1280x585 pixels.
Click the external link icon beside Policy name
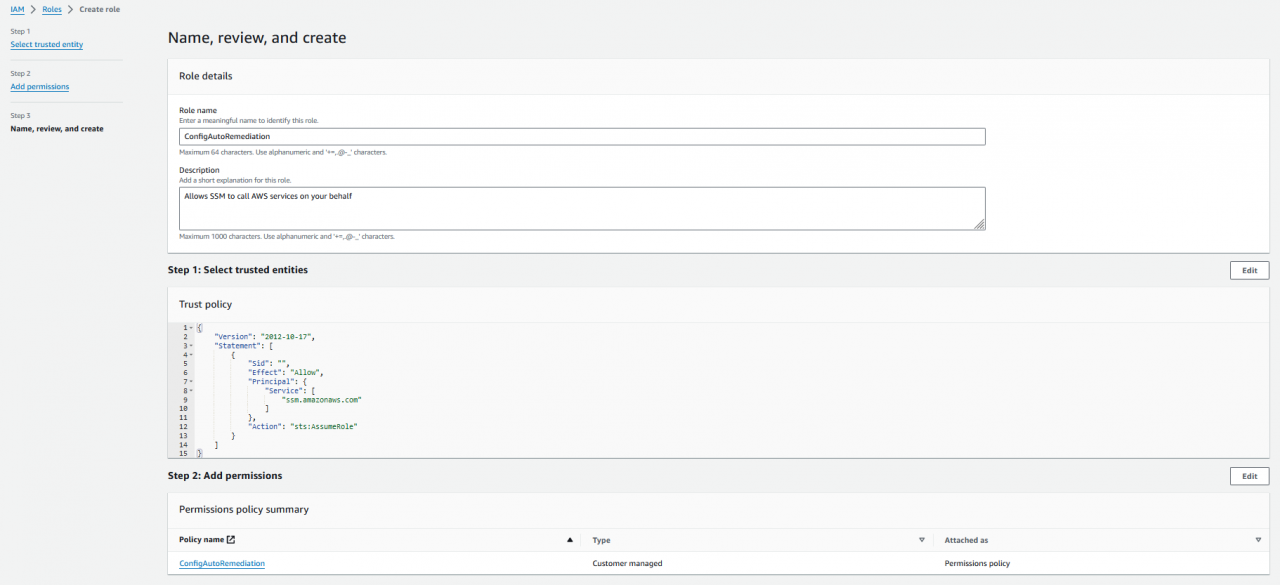click(231, 540)
